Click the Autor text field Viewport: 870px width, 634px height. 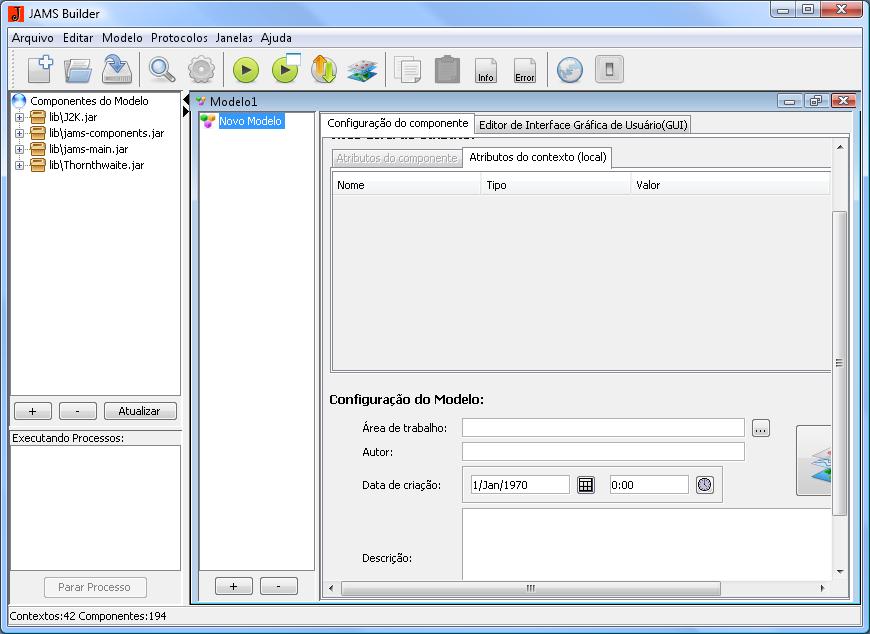click(603, 452)
